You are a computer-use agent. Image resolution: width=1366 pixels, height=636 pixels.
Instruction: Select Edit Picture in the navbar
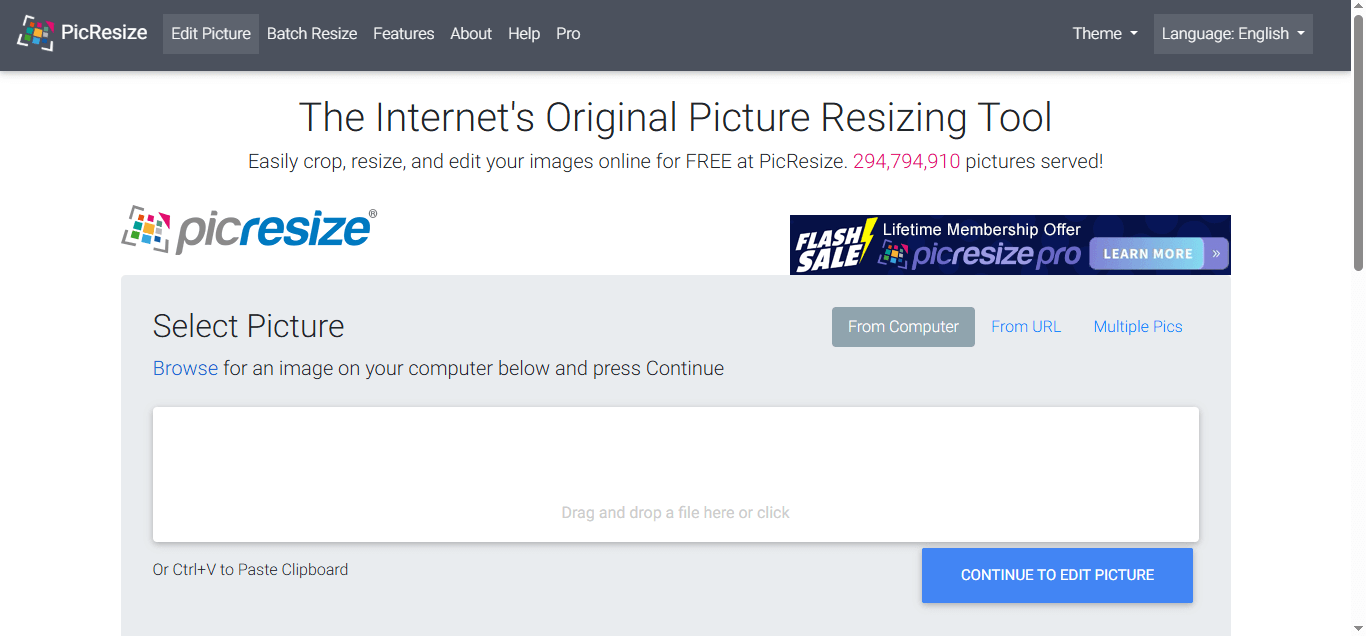click(210, 33)
